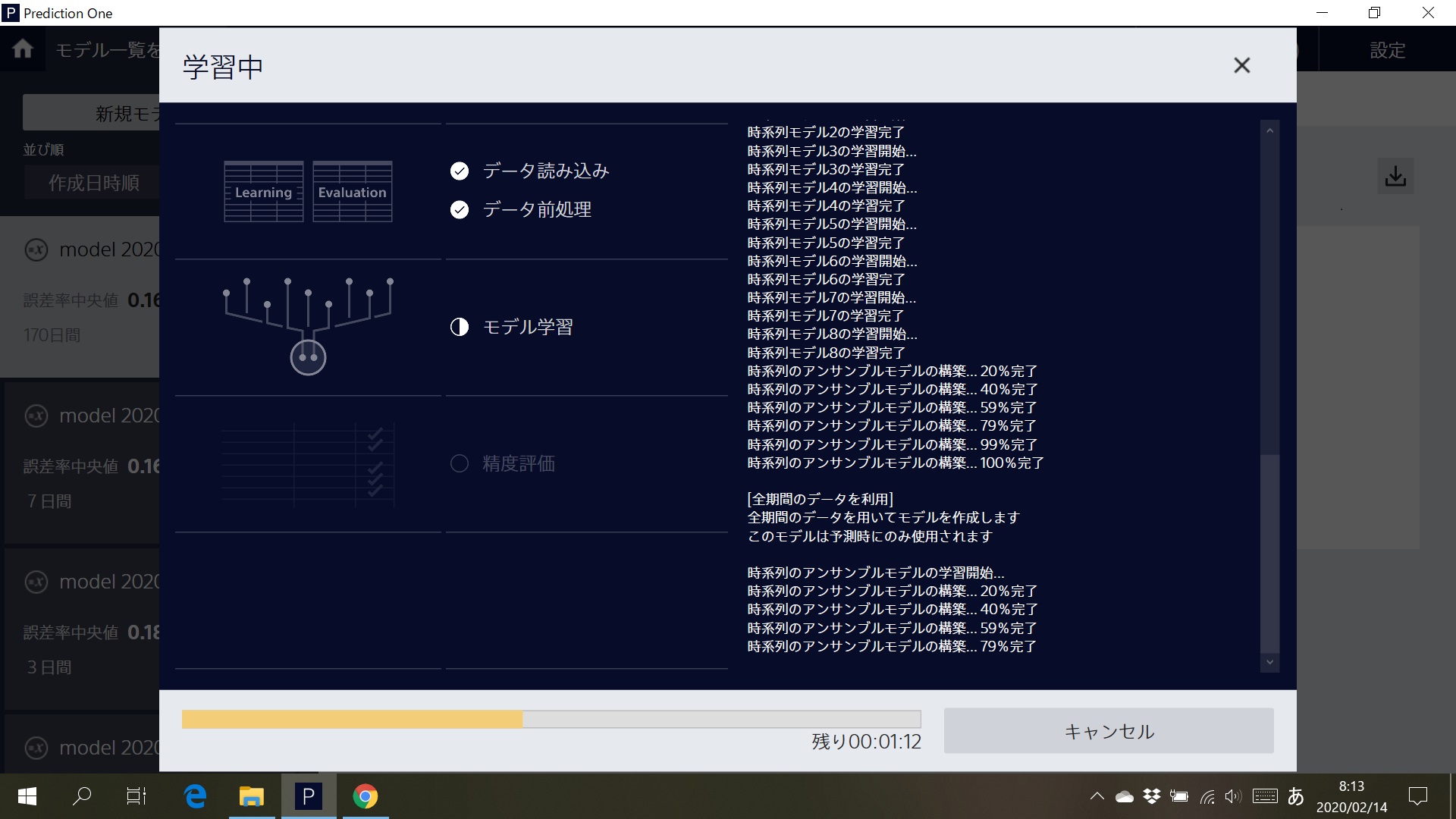Select the データ読み込み step label
This screenshot has height=819, width=1456.
546,171
